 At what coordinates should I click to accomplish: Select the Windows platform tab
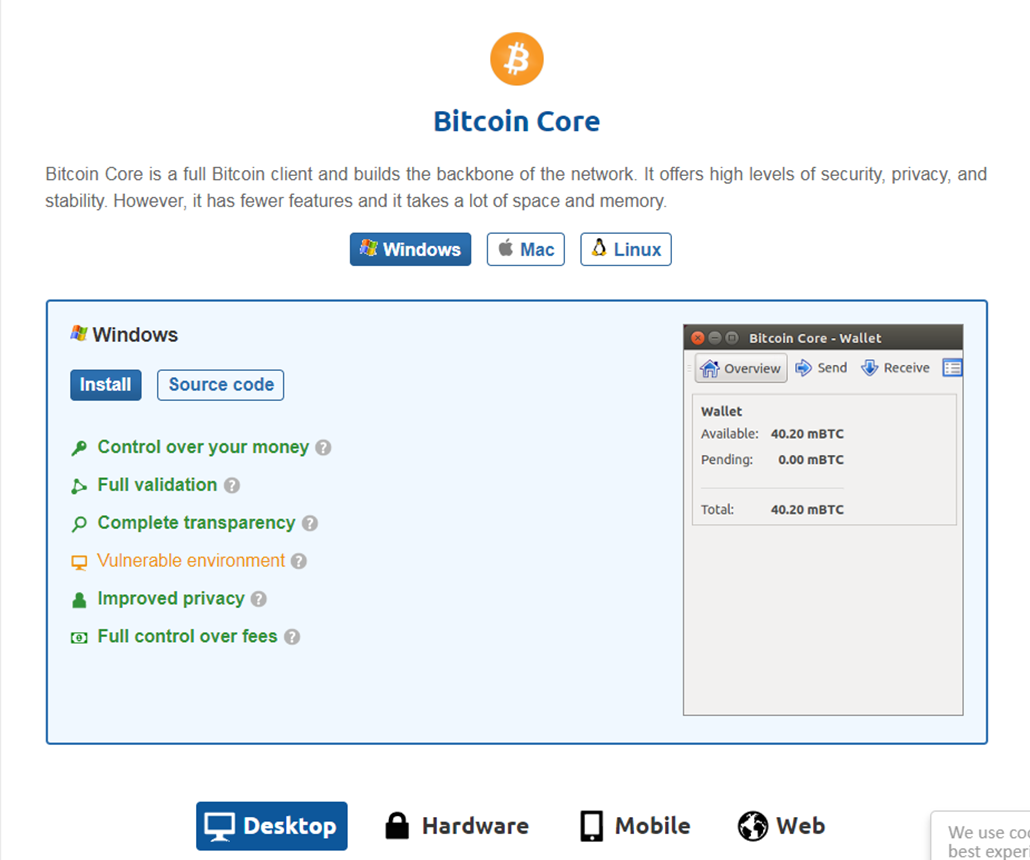tap(410, 249)
